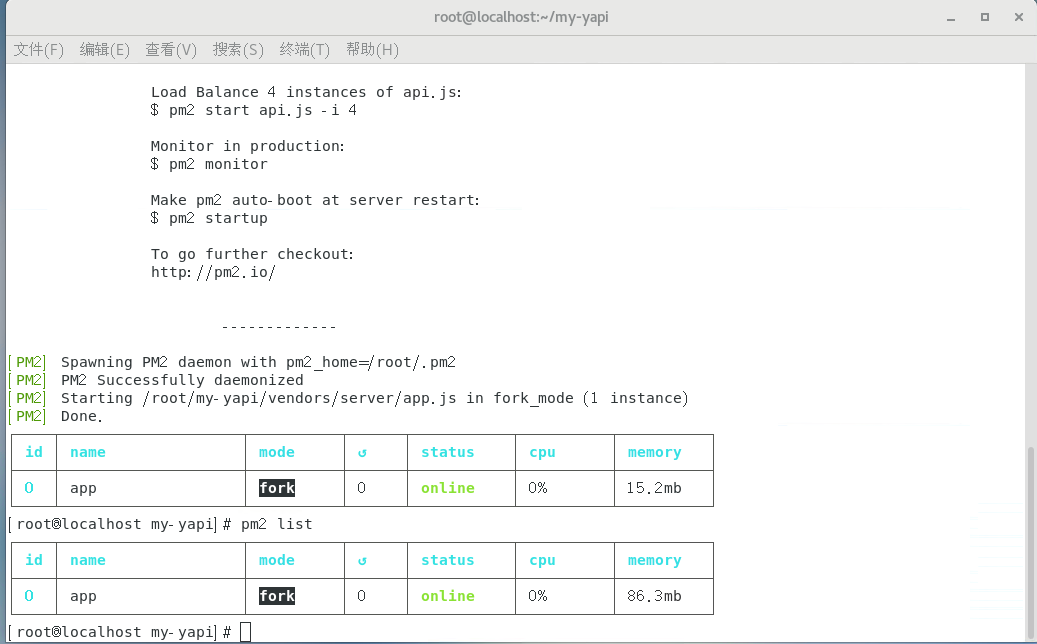Click the http://pm2.io/ URL

pyautogui.click(x=212, y=272)
